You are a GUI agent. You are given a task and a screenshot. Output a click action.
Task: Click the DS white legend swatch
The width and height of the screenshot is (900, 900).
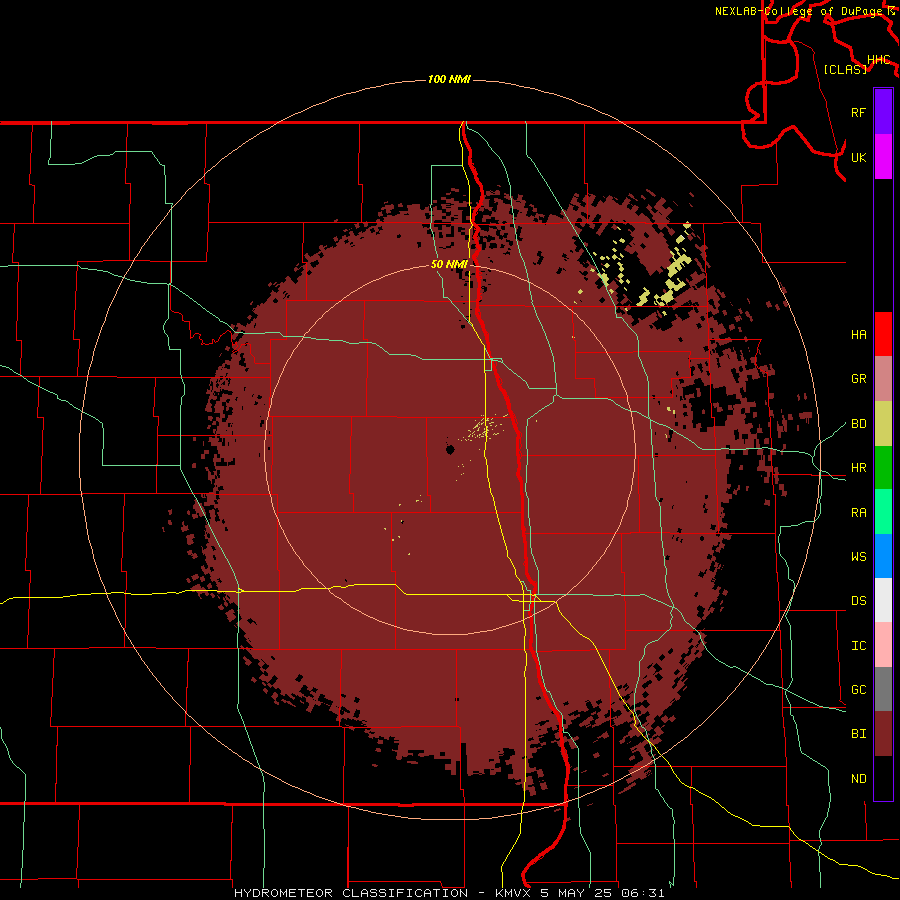pos(883,600)
